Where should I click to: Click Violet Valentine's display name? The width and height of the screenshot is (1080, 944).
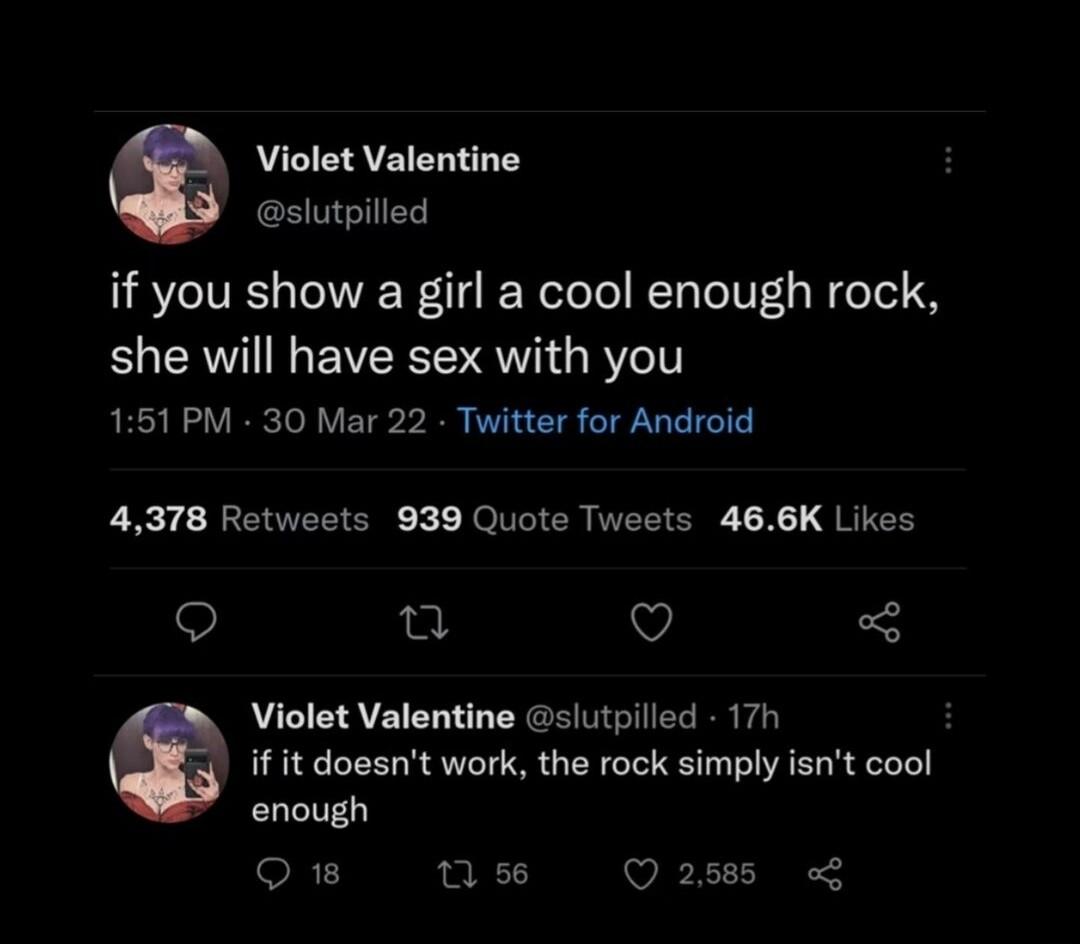click(387, 158)
